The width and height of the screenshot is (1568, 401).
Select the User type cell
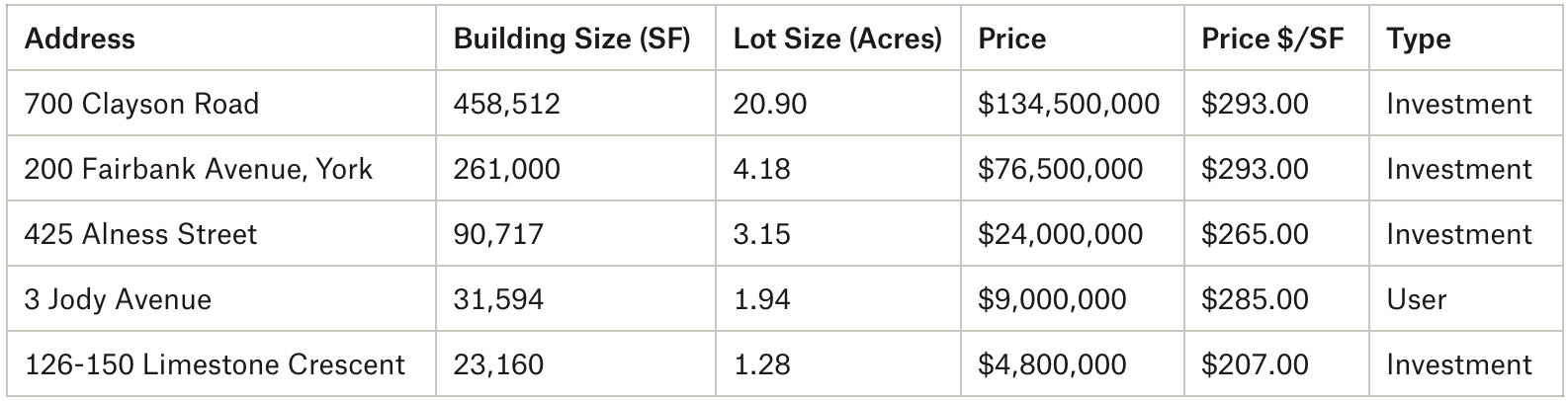1416,299
